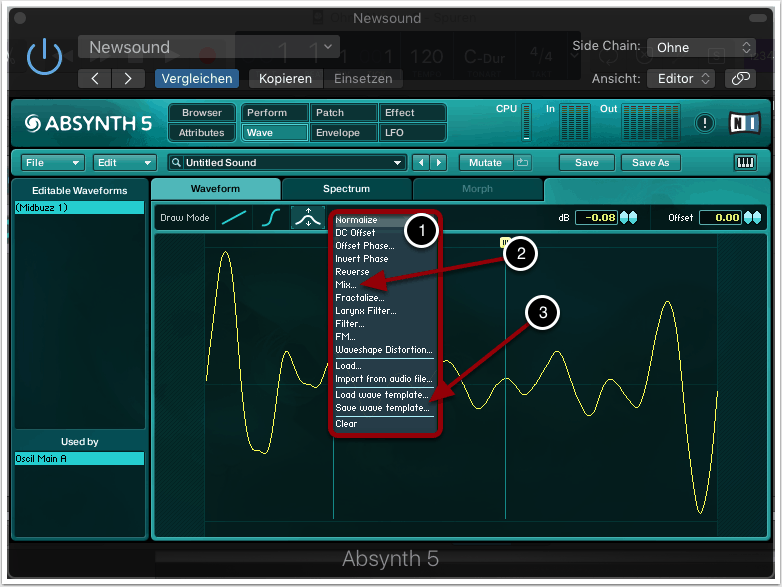Click the Untitled Sound search field
Image resolution: width=782 pixels, height=587 pixels.
(286, 162)
